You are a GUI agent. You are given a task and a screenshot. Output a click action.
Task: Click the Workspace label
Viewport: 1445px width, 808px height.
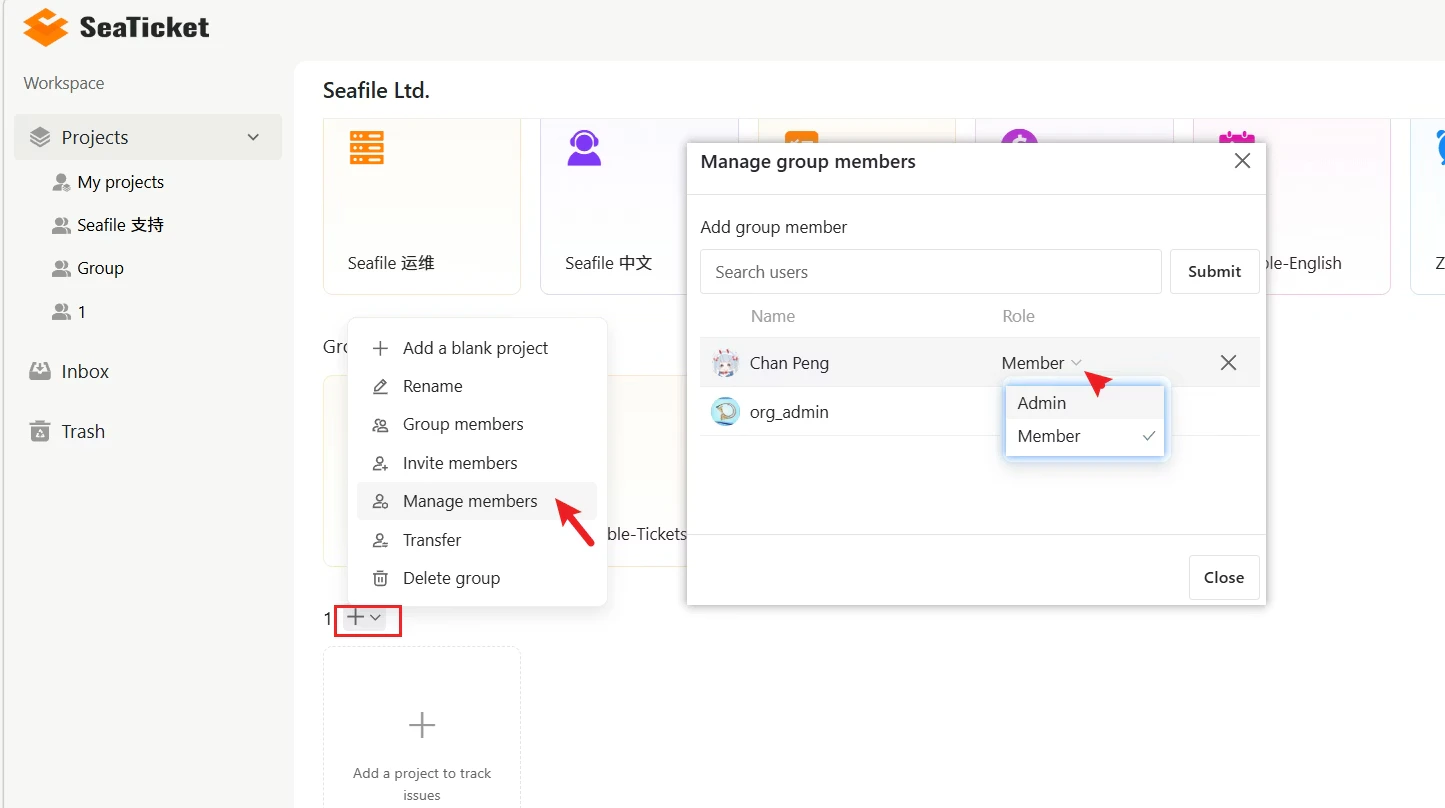(64, 83)
